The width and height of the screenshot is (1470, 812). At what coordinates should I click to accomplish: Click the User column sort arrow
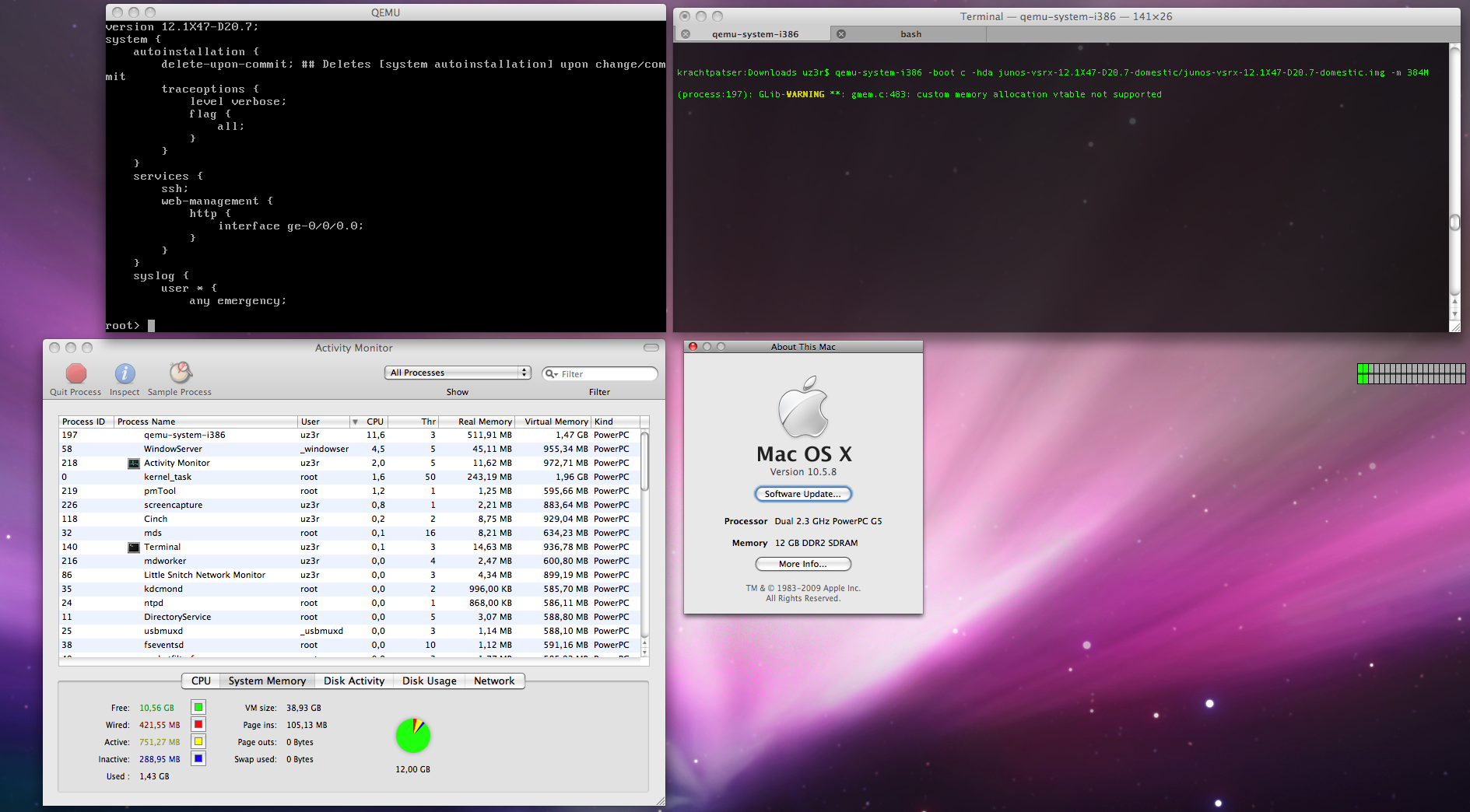[x=355, y=422]
